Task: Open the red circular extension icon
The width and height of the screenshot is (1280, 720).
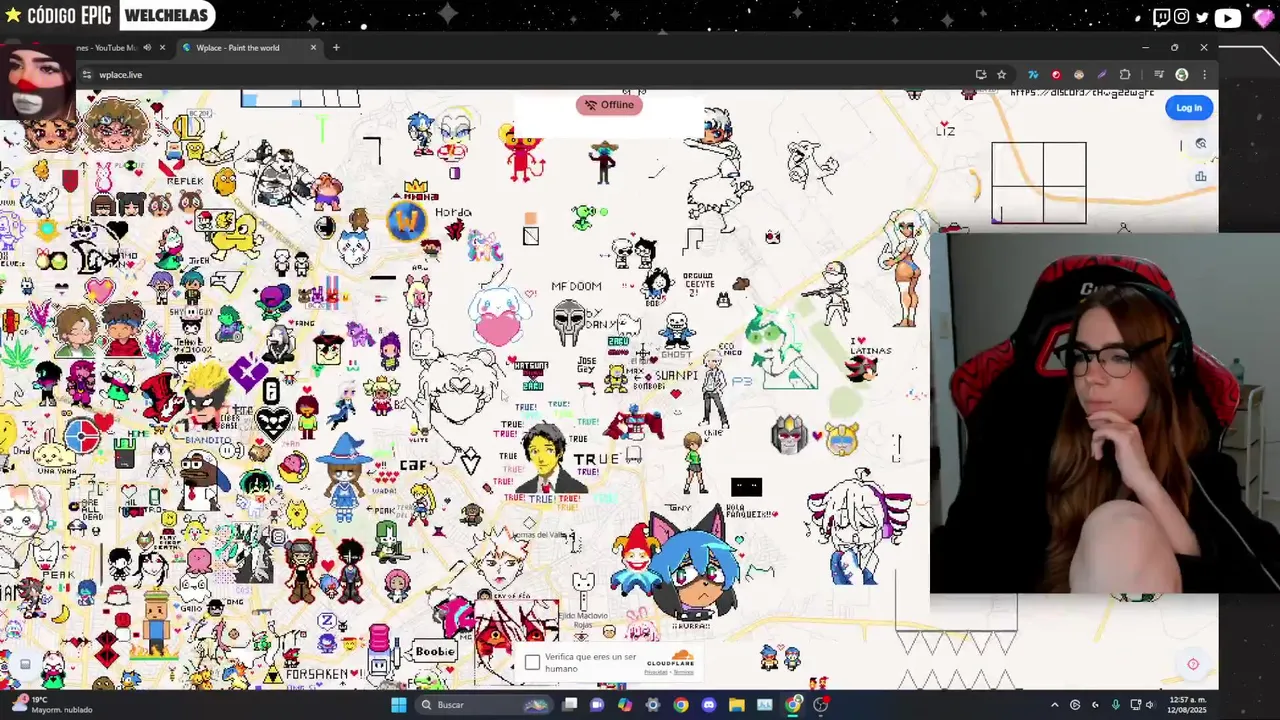Action: [x=1056, y=75]
